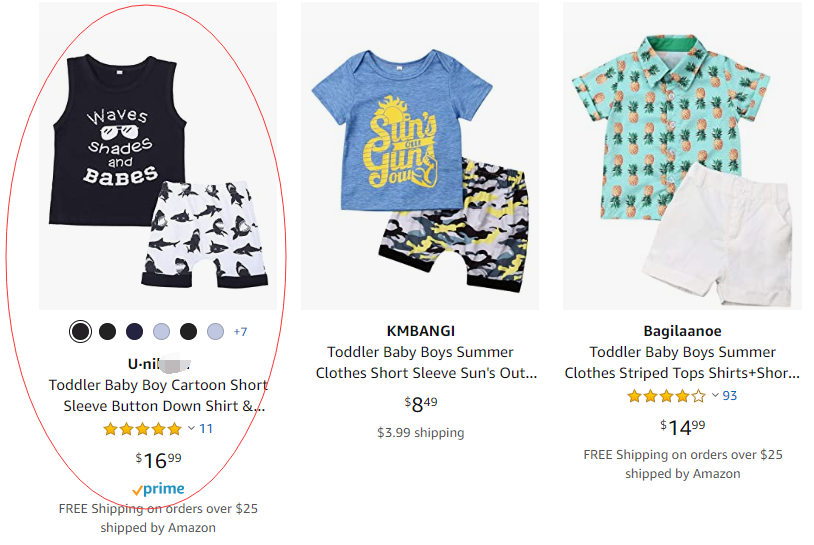Click the star rating of the Bagilaanoe outfit

(x=666, y=396)
